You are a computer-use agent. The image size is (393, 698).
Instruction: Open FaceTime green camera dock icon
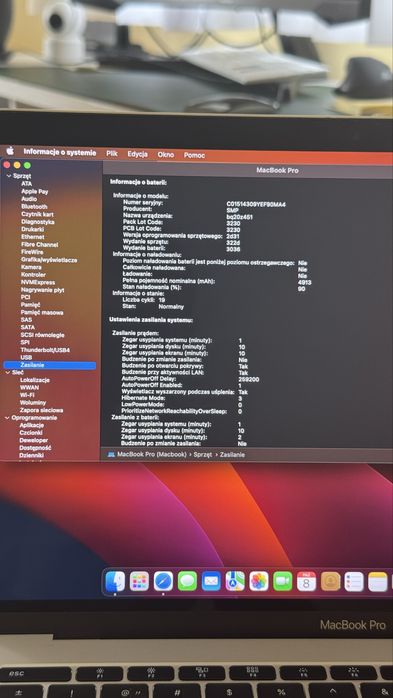tap(283, 581)
